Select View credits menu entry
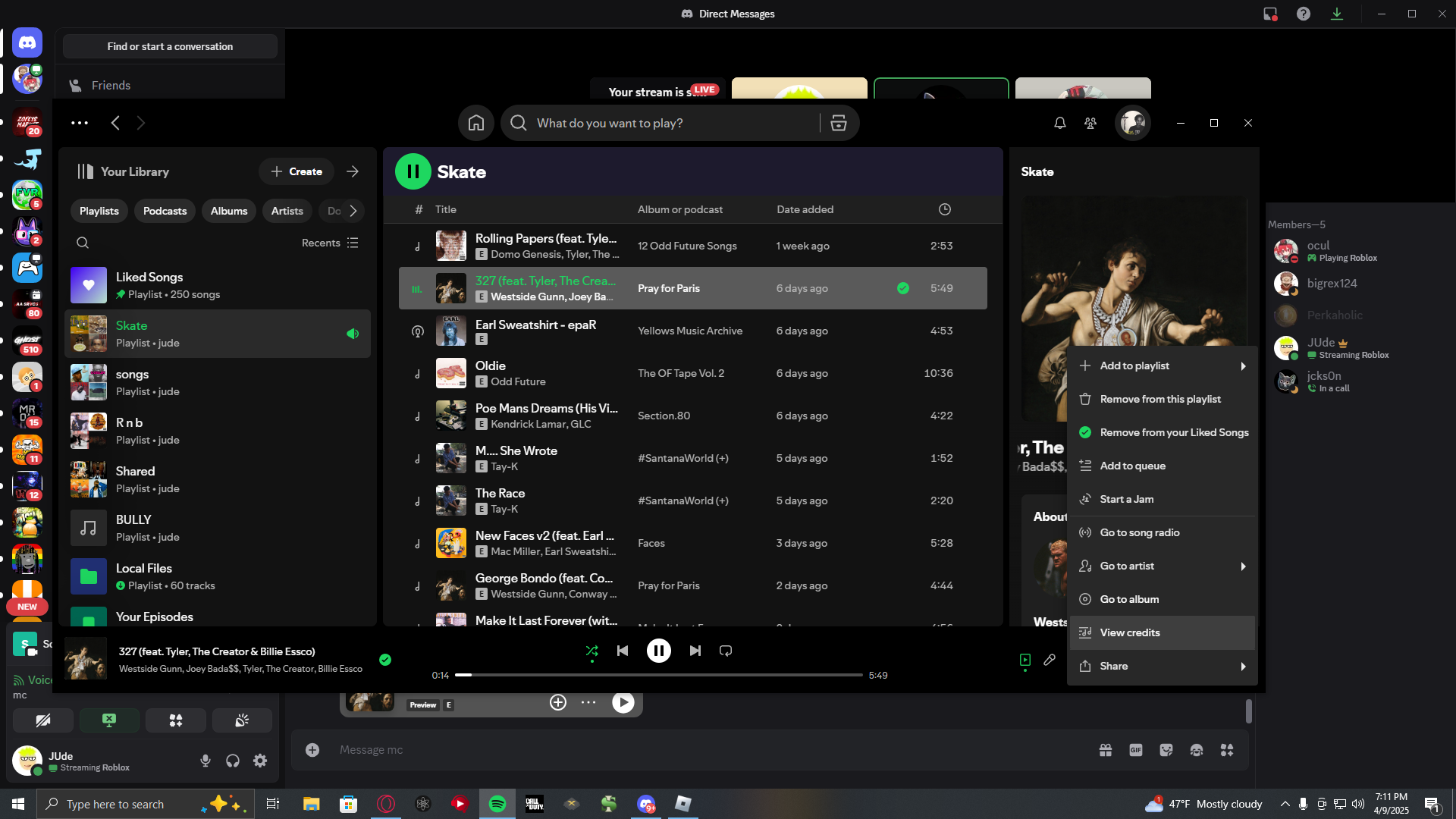 point(1129,632)
